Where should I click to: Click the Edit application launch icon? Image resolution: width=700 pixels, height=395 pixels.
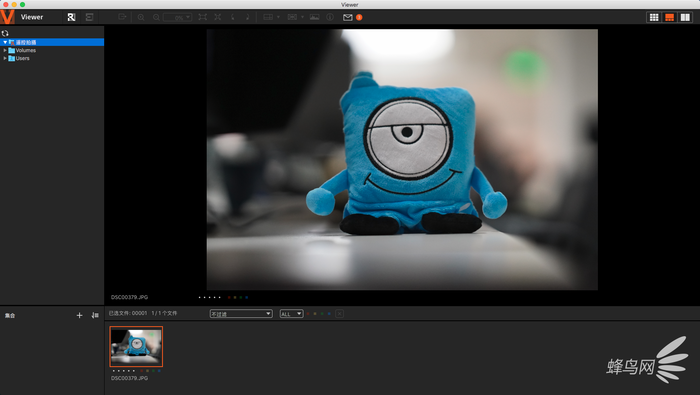click(x=89, y=17)
